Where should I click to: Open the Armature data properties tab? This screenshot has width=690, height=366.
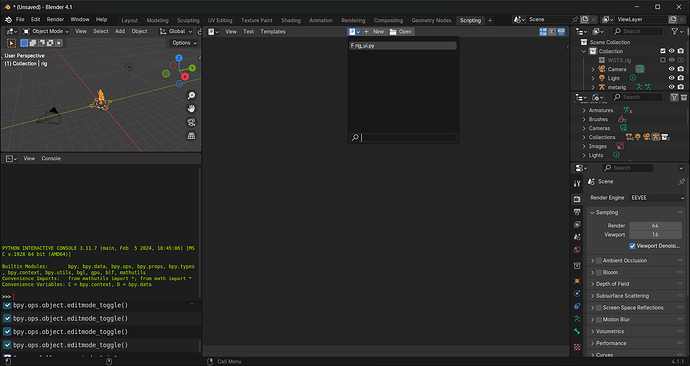[x=577, y=319]
